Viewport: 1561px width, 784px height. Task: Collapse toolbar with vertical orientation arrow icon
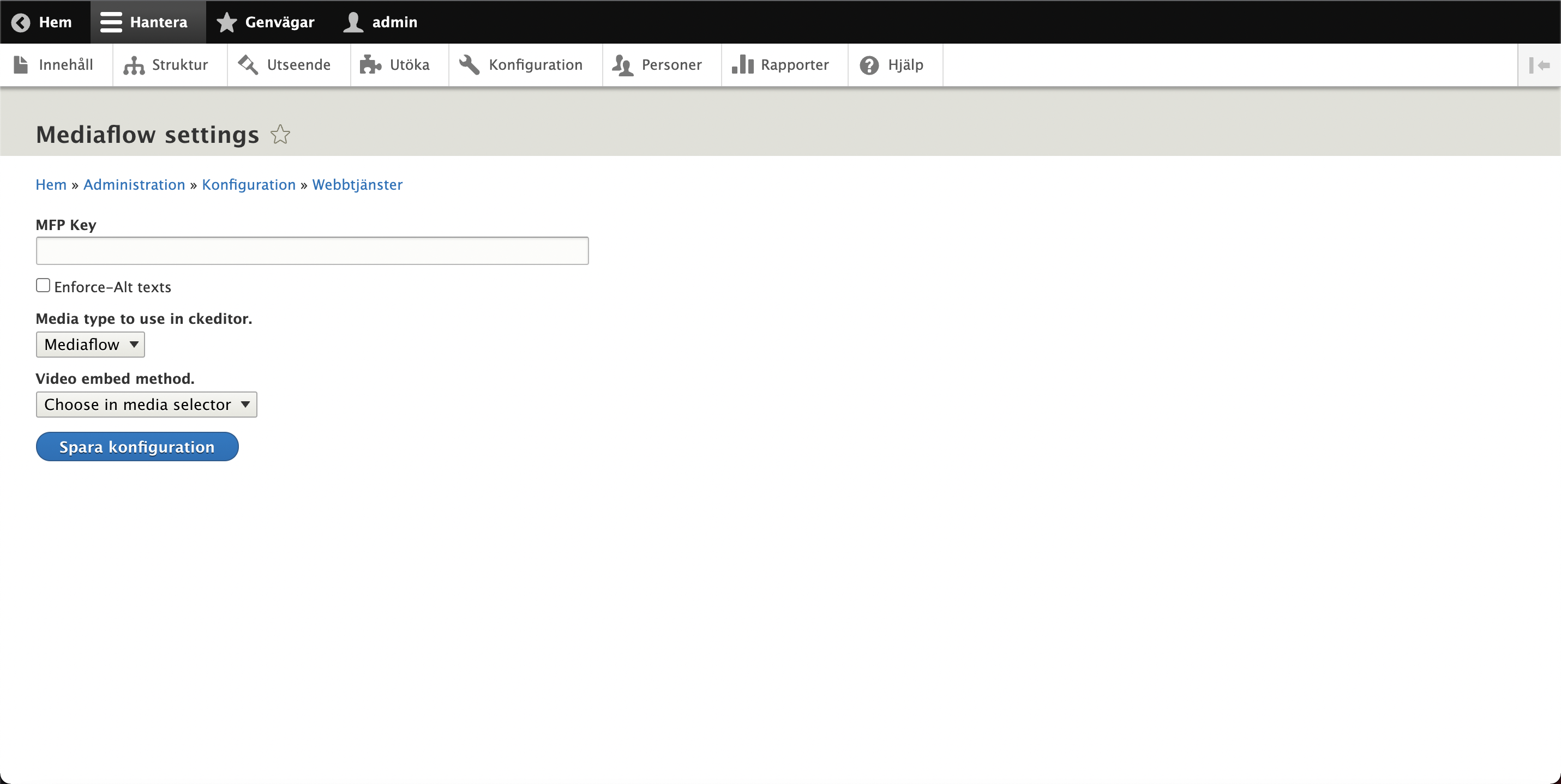(1539, 65)
